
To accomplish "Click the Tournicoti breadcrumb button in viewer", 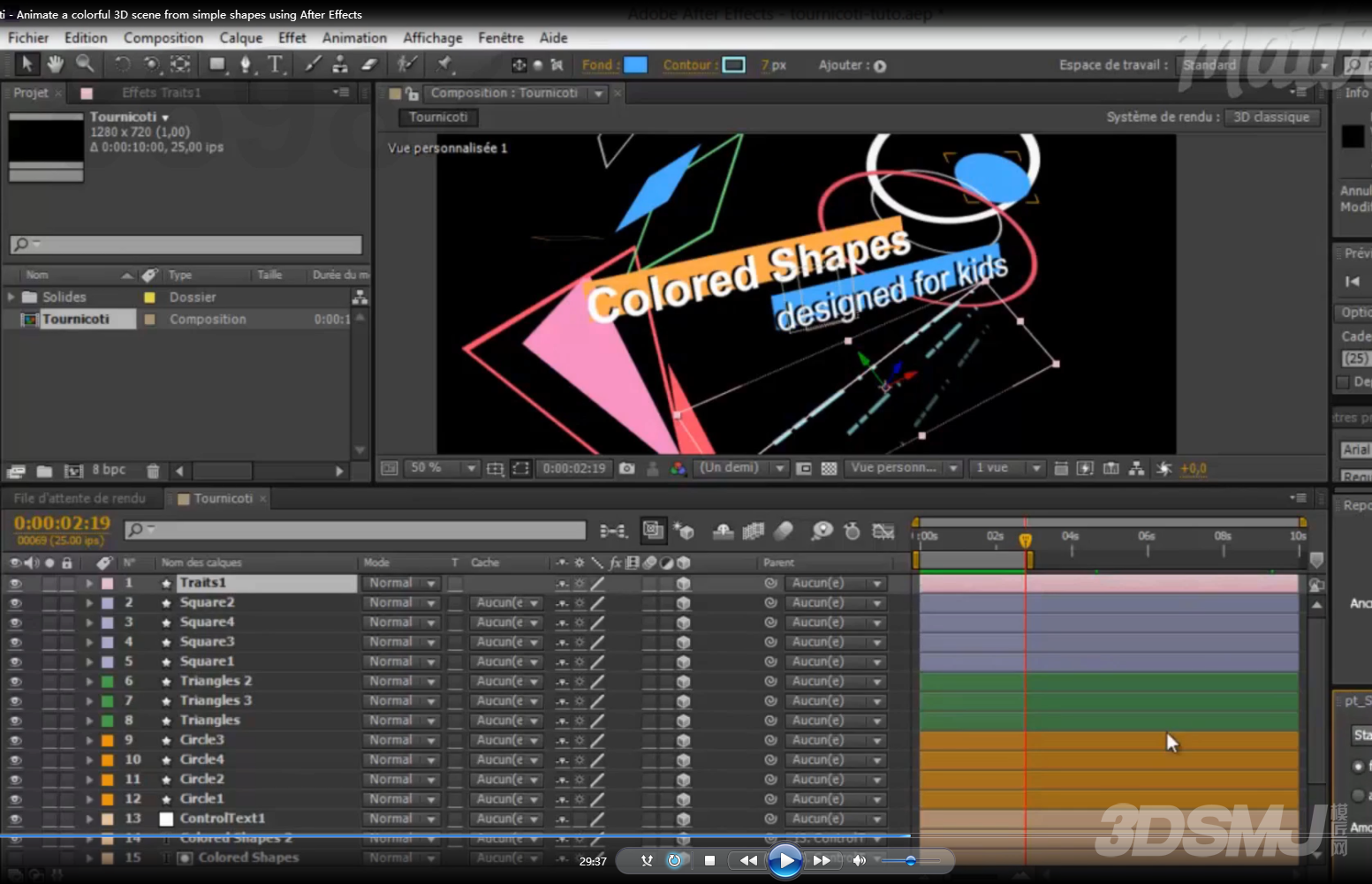I will [438, 117].
